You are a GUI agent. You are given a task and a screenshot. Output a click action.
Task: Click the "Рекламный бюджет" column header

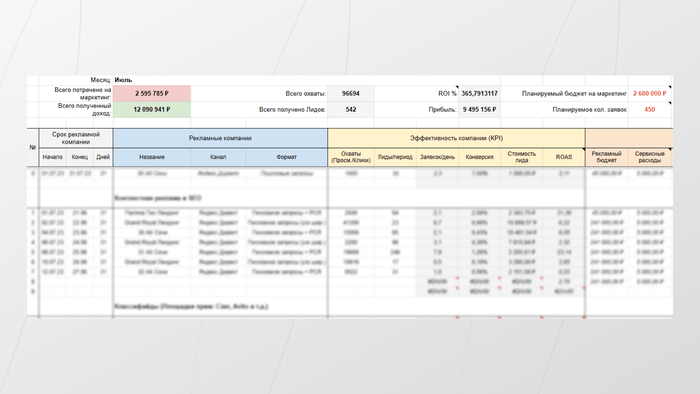coord(607,157)
